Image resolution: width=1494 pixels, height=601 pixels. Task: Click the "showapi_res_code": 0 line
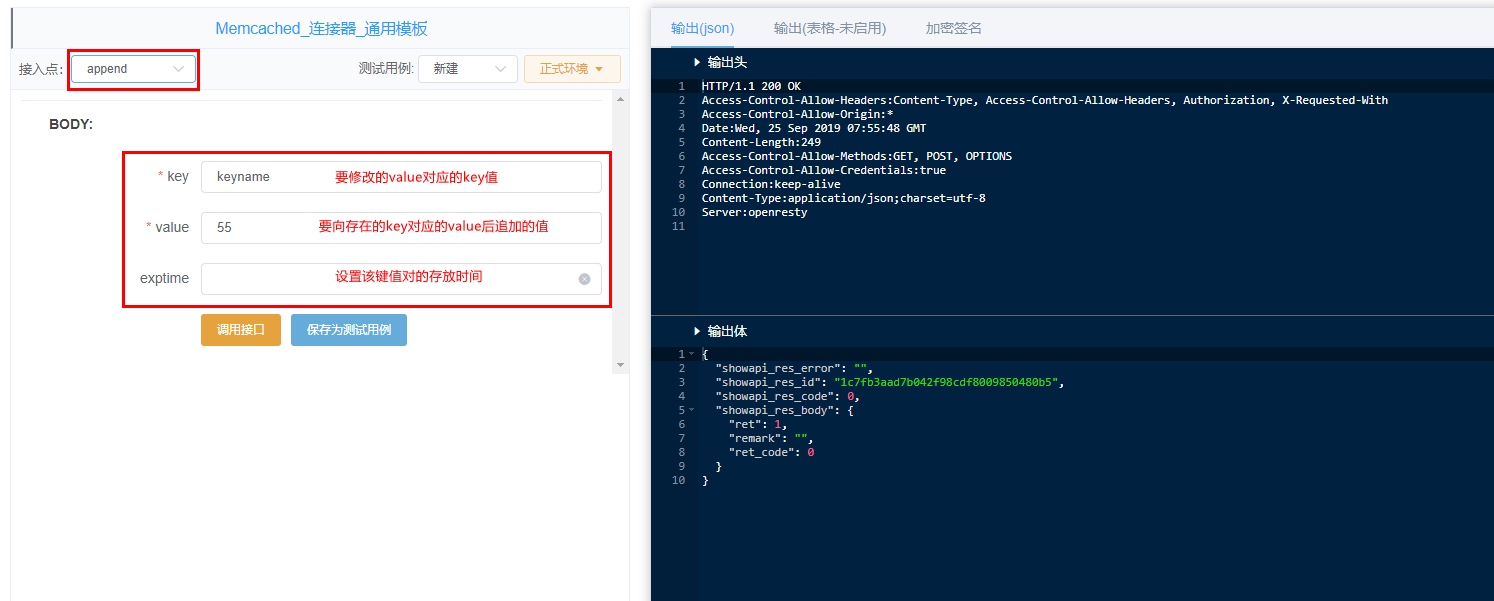click(x=788, y=396)
